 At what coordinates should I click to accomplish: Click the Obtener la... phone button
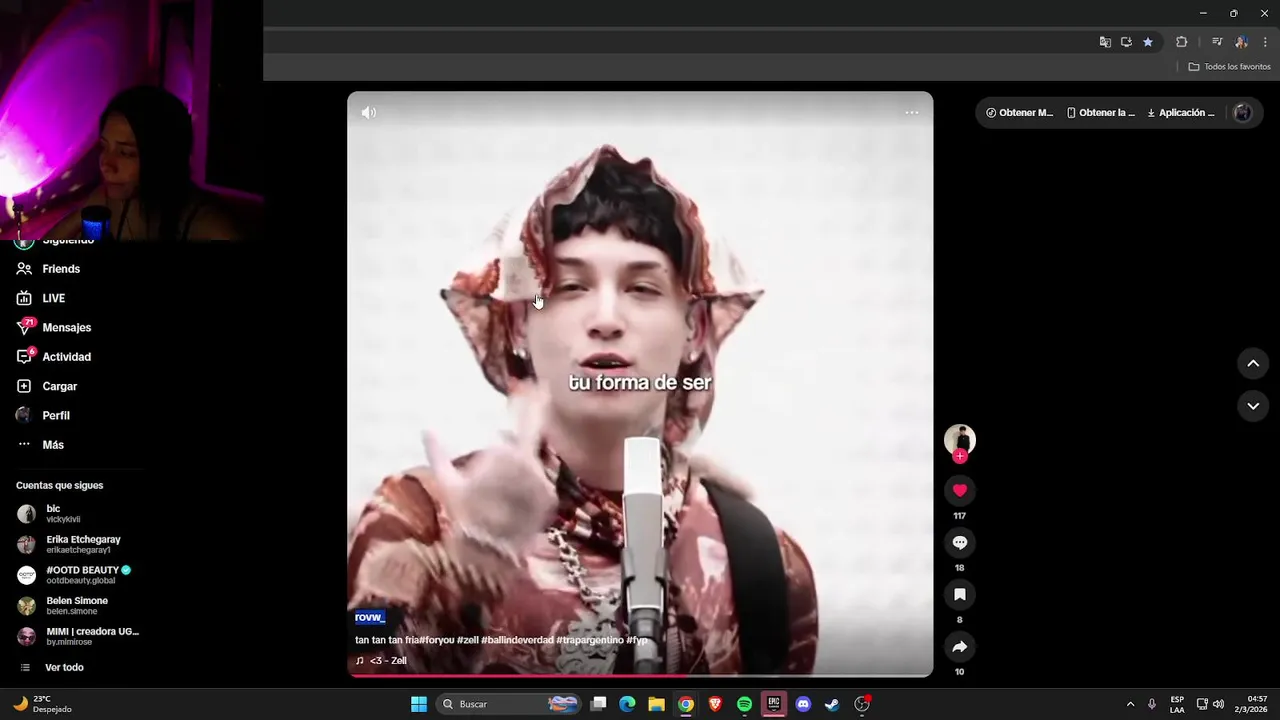click(x=1101, y=113)
